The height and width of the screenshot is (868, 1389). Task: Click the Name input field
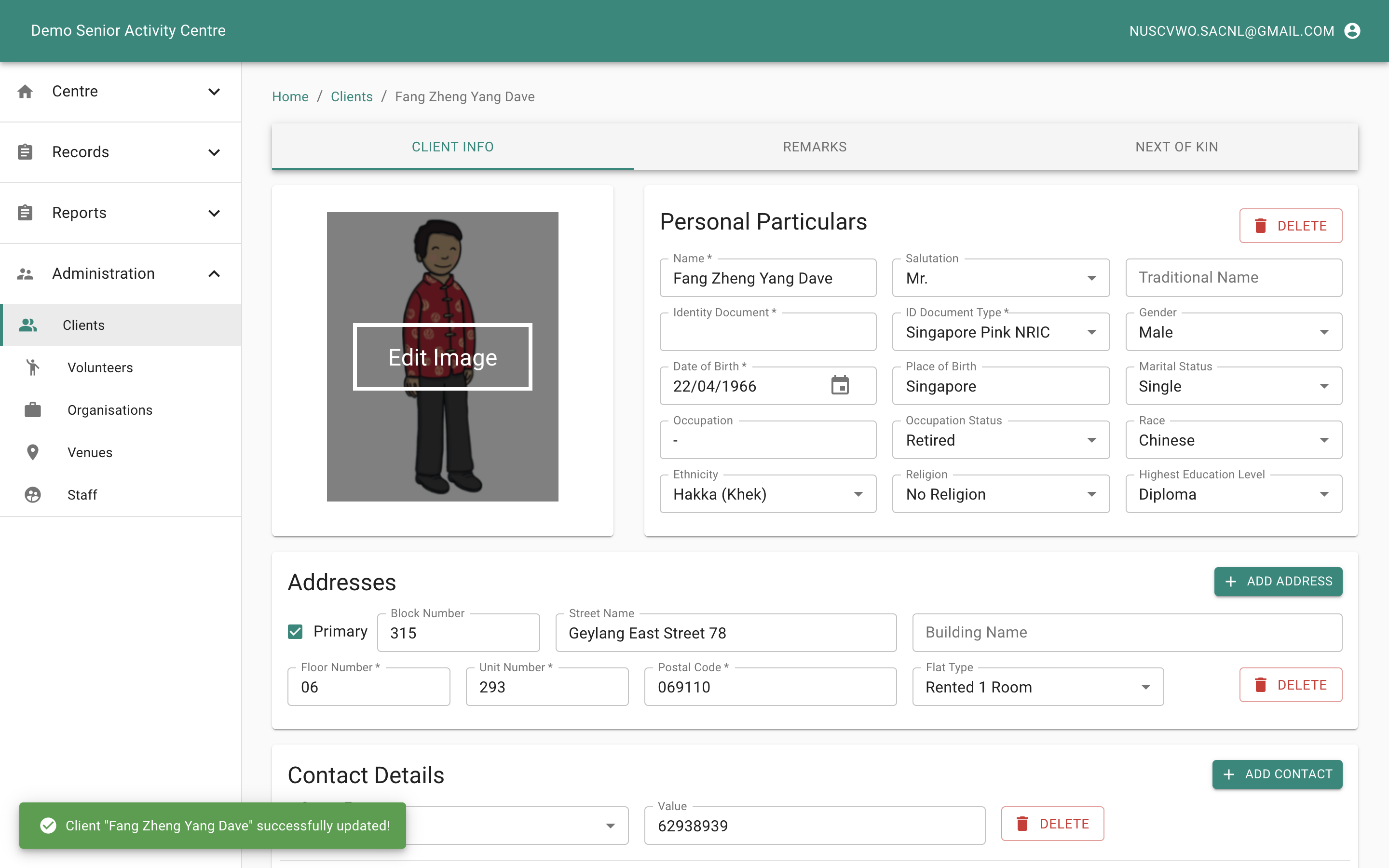point(768,278)
